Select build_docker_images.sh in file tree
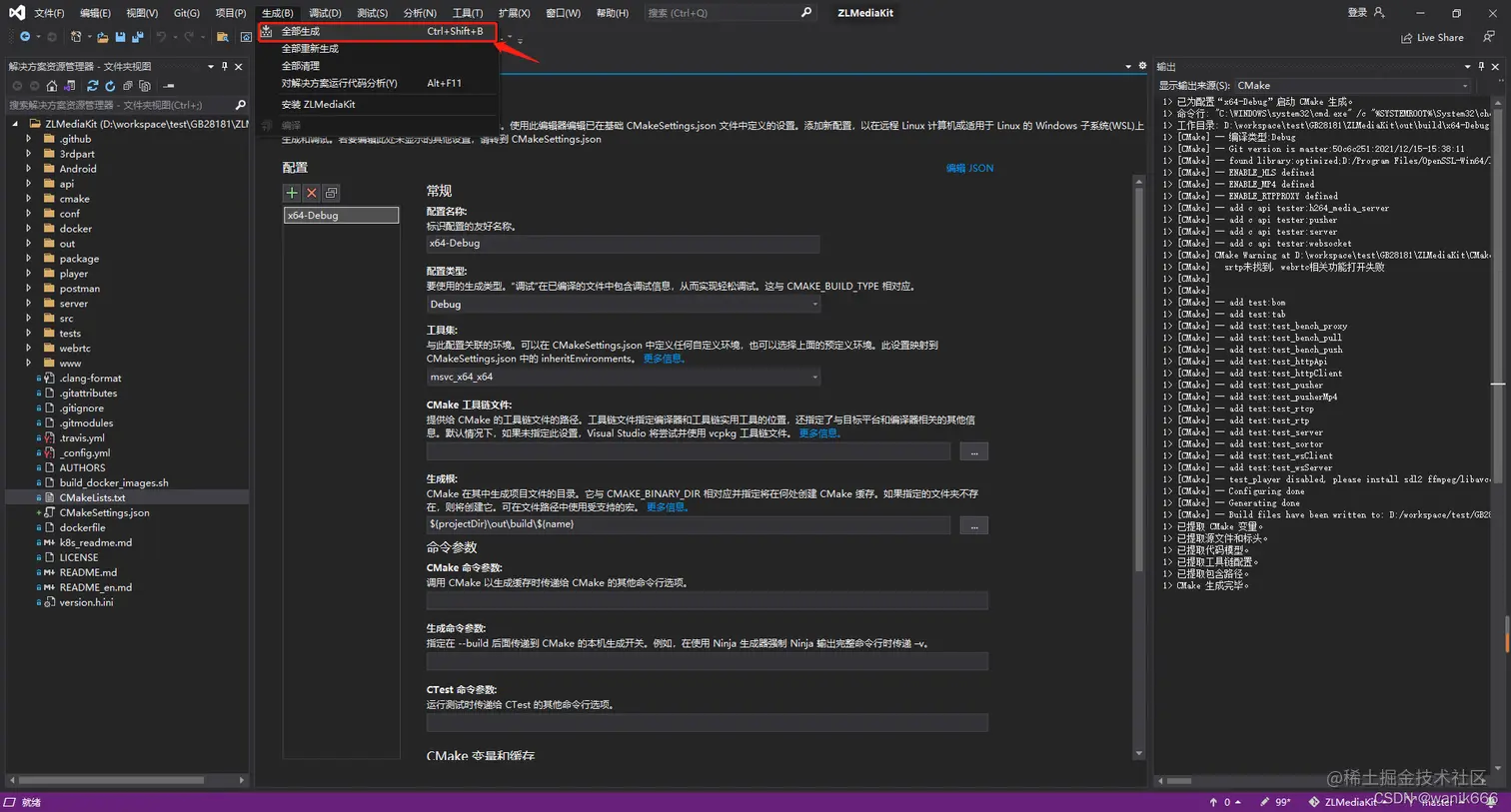Screen dimensions: 1511x812 pos(114,482)
